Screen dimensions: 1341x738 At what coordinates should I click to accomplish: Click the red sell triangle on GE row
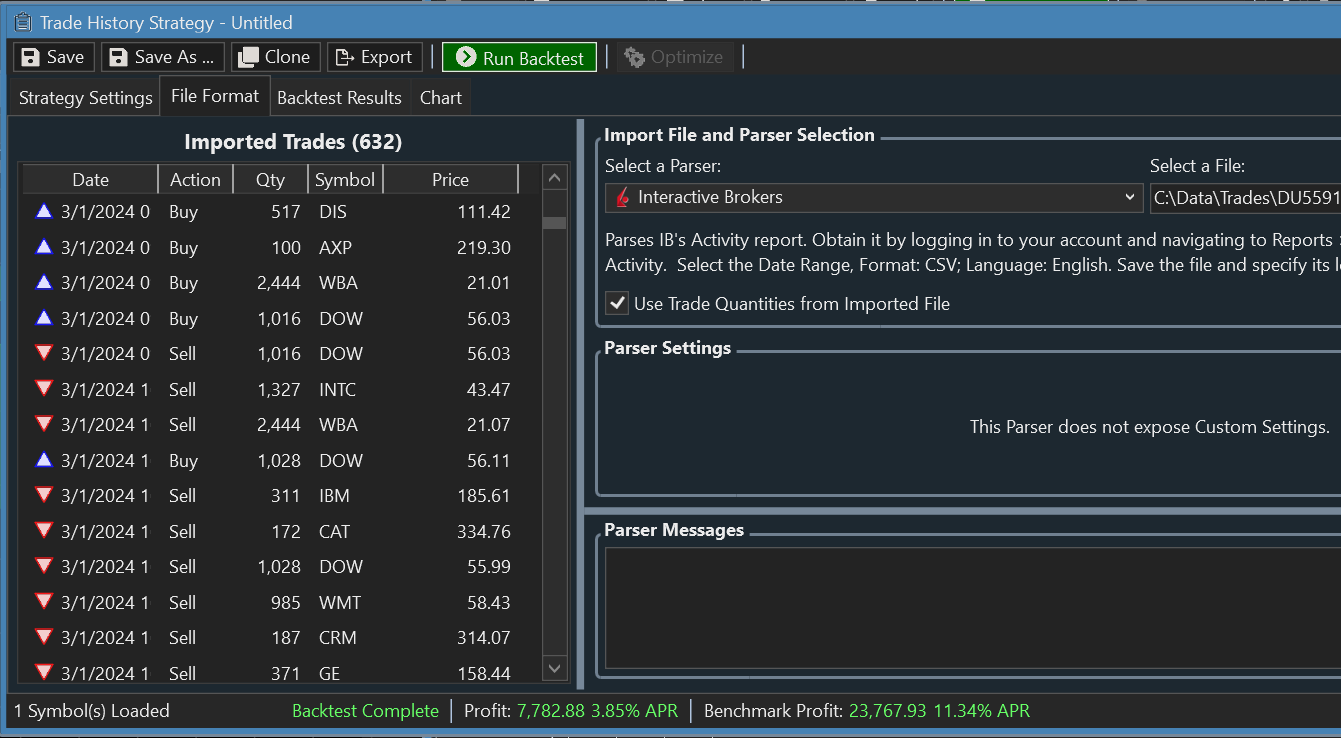tap(43, 672)
